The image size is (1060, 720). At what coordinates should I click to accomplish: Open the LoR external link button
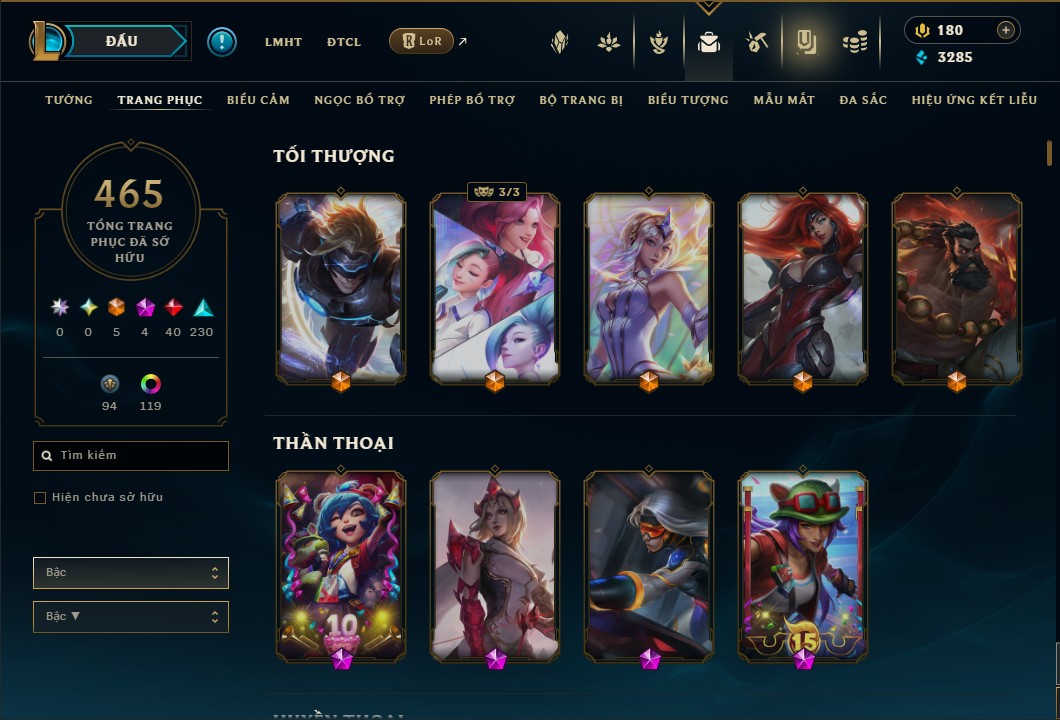pos(421,41)
